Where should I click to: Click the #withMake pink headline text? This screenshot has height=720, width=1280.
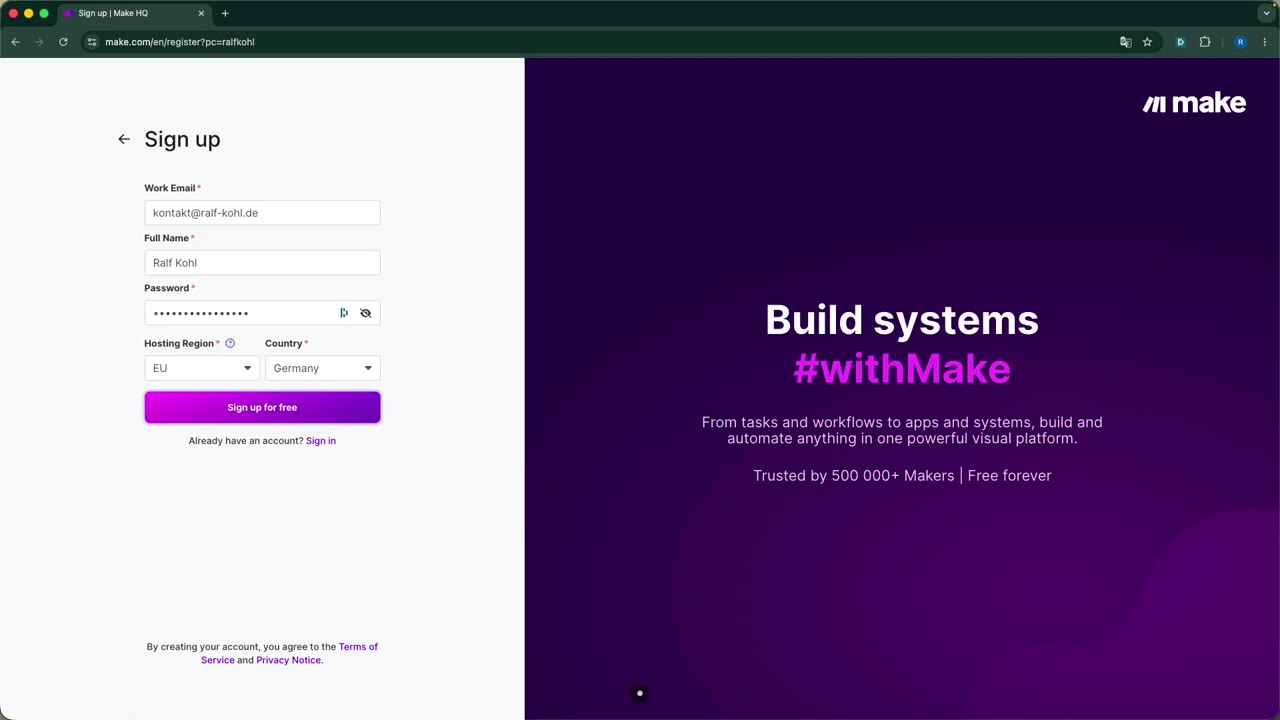coord(902,369)
